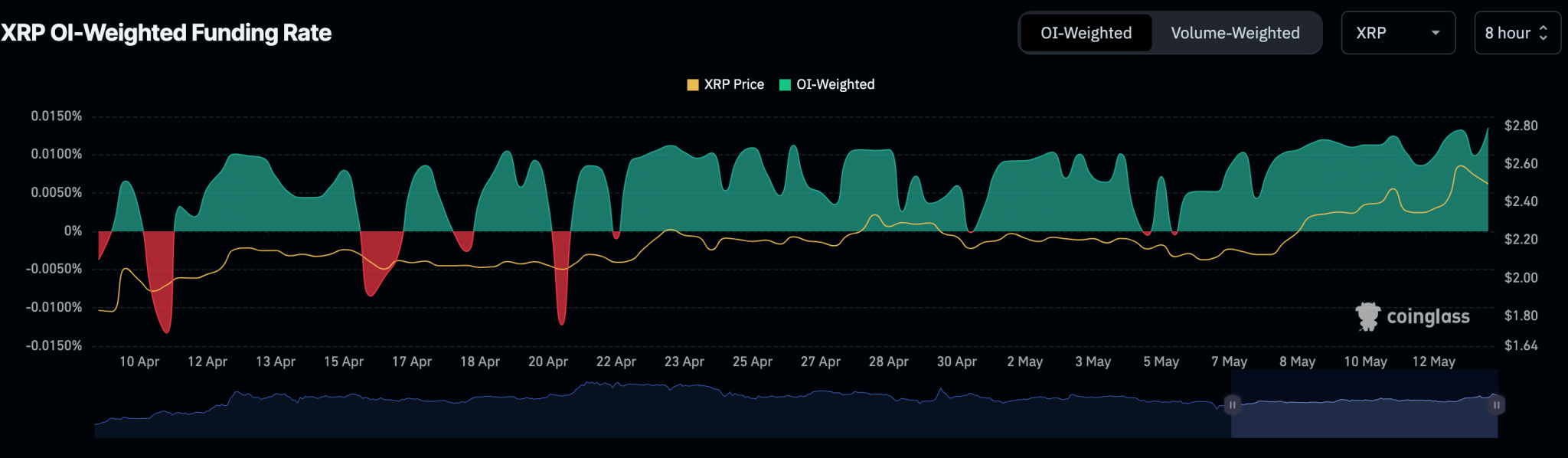
Task: Click the $2.40 price axis label
Action: point(1521,201)
